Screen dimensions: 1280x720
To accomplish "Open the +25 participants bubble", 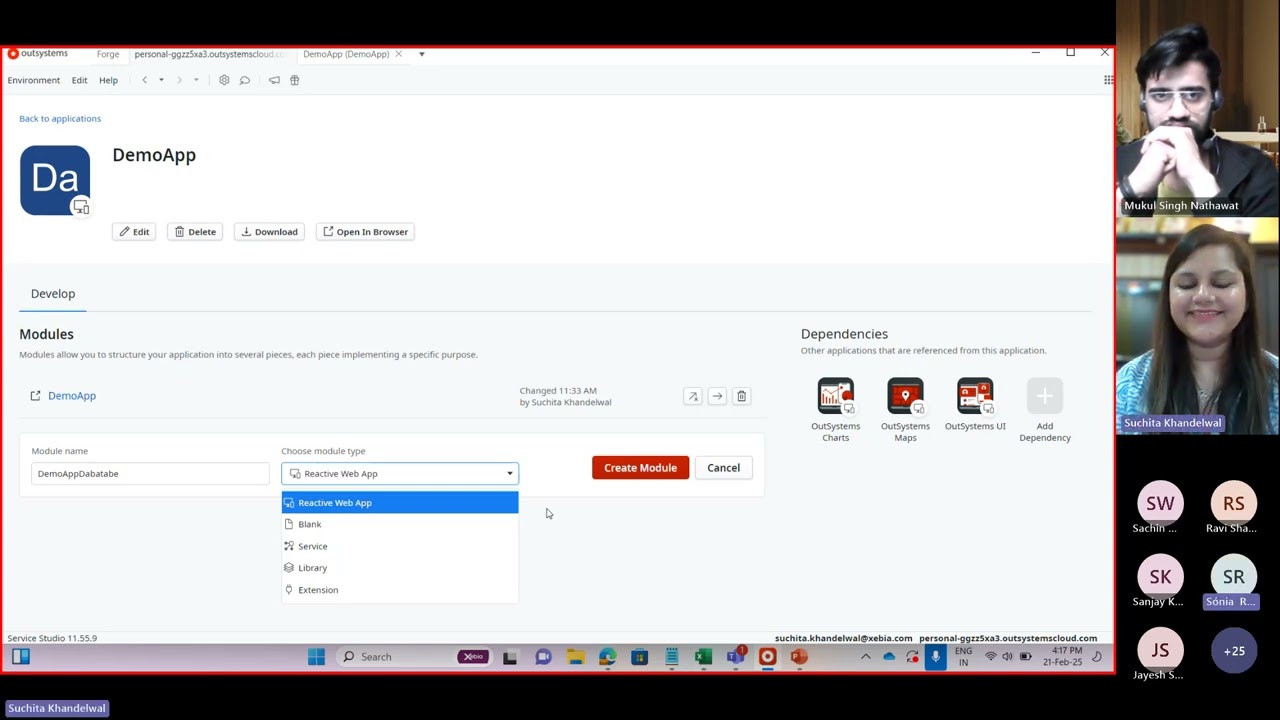I will [1234, 651].
